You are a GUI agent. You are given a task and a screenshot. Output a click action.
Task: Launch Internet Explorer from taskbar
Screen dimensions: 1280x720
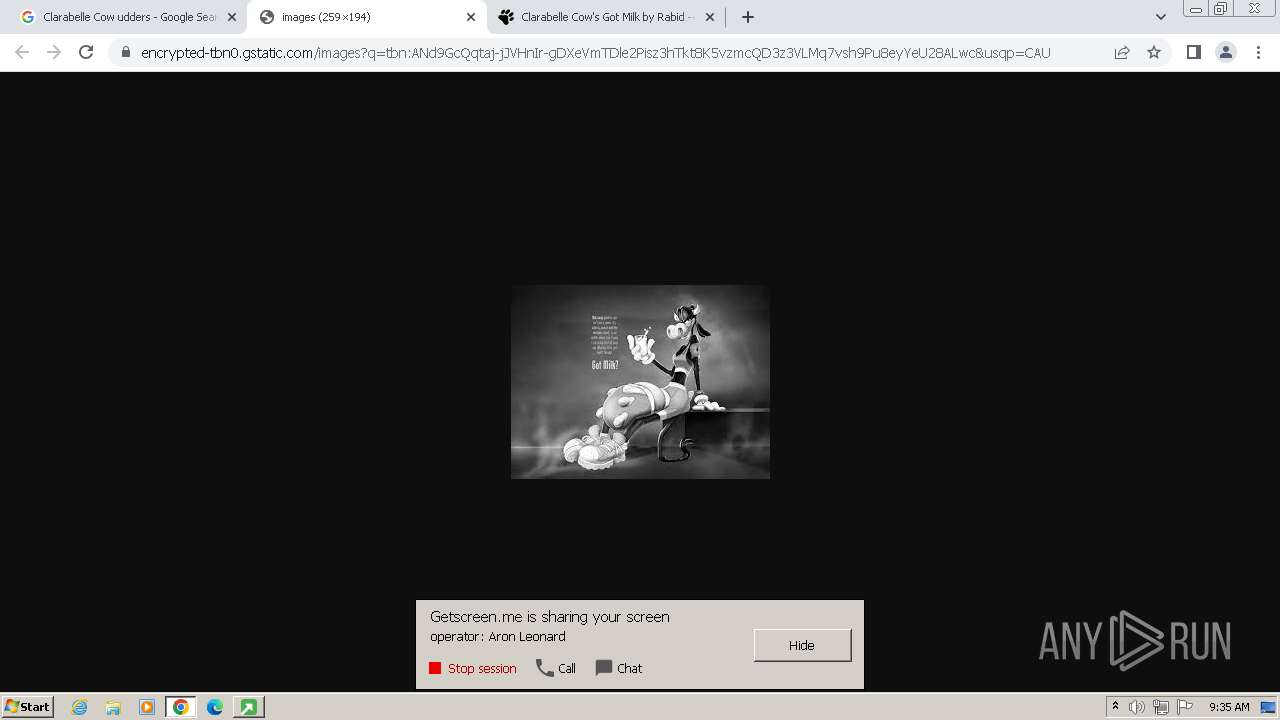click(79, 707)
